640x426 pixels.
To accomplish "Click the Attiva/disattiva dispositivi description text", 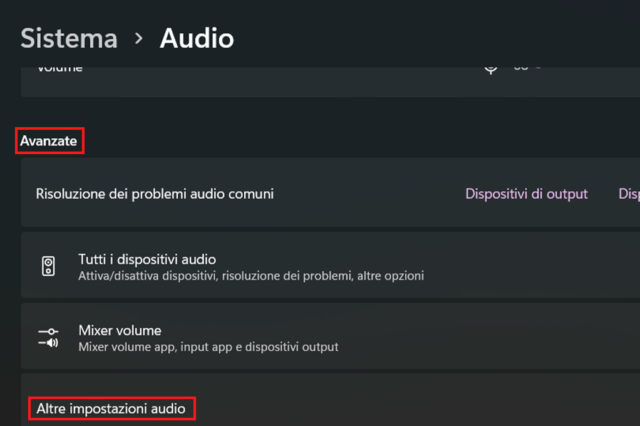I will coord(250,275).
